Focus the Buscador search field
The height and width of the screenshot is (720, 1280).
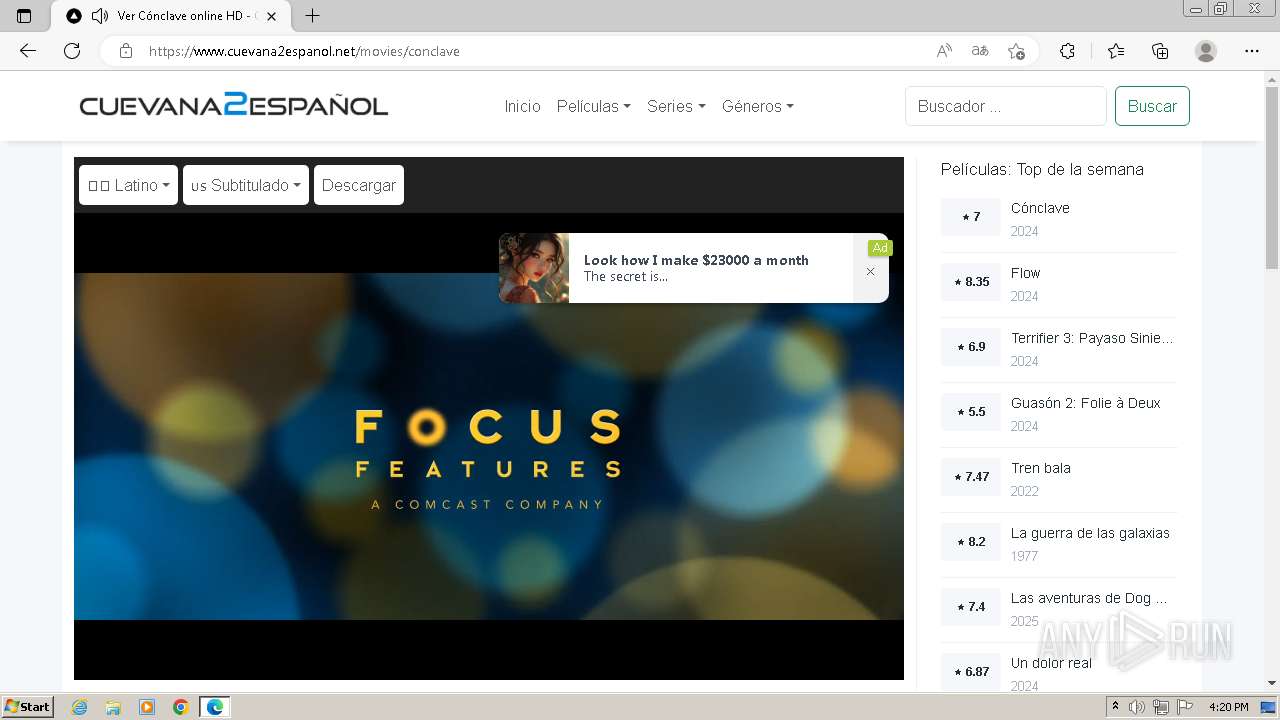pyautogui.click(x=1006, y=106)
